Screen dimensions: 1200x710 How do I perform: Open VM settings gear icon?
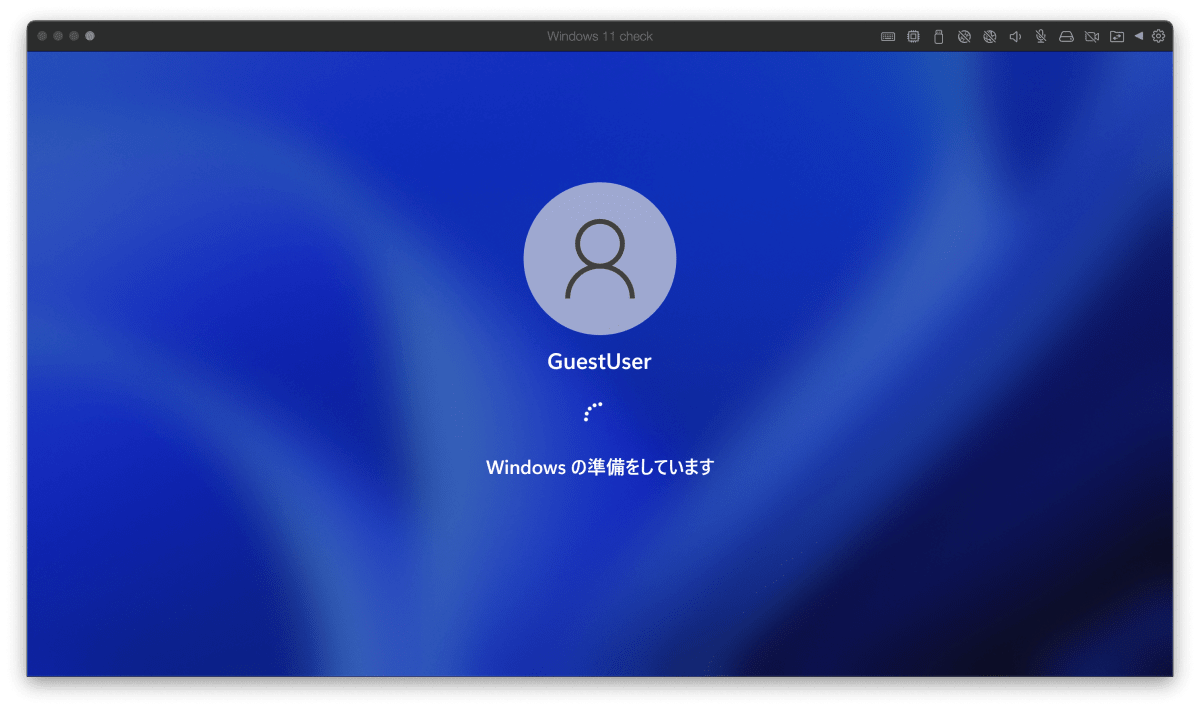coord(1159,36)
